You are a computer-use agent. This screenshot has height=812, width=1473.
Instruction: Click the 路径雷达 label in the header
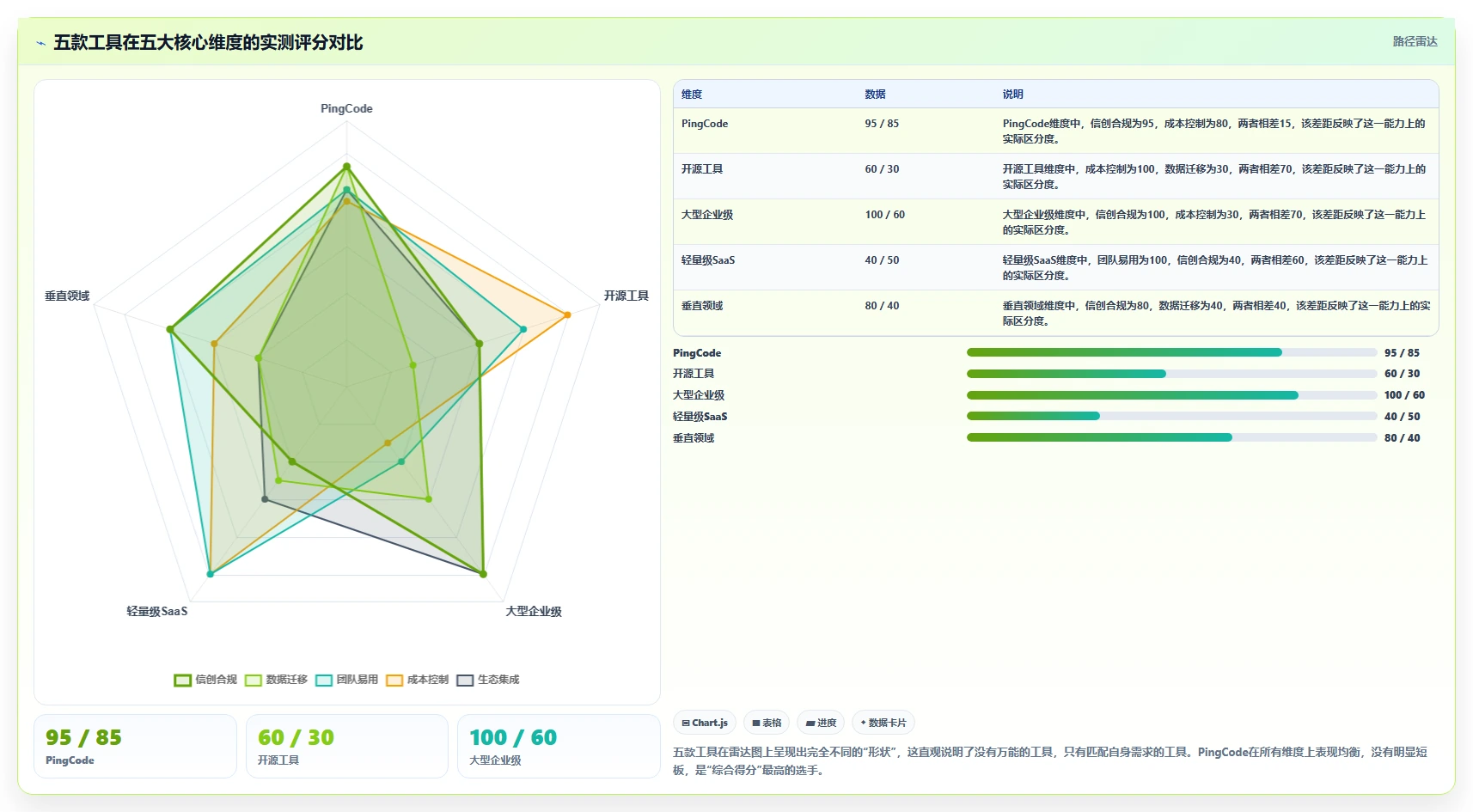[x=1415, y=41]
